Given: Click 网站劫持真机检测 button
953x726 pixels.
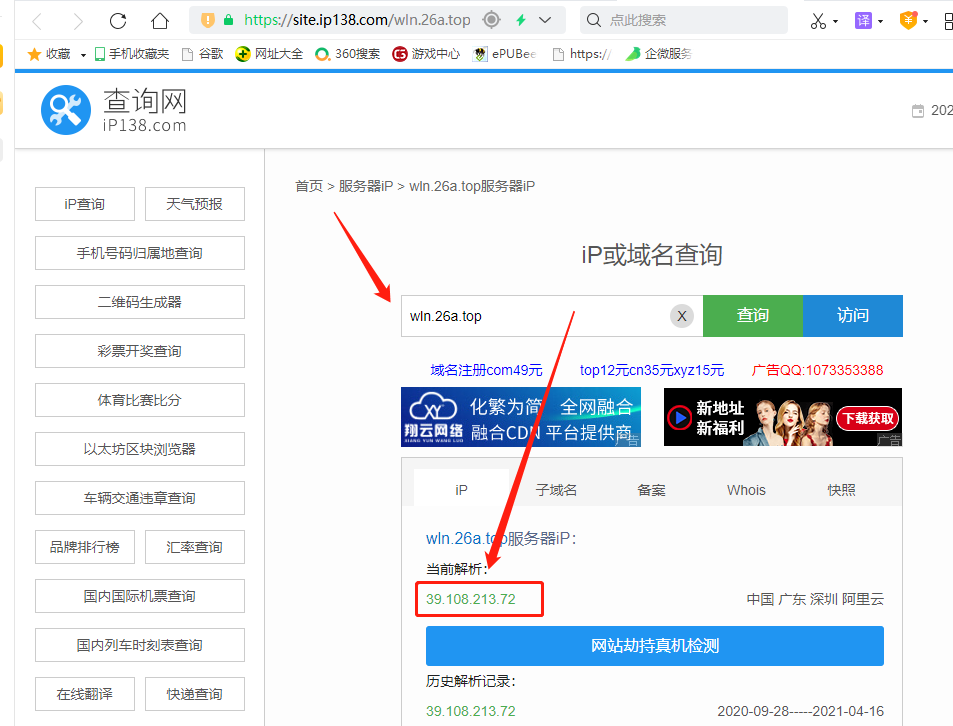Looking at the screenshot, I should point(654,646).
